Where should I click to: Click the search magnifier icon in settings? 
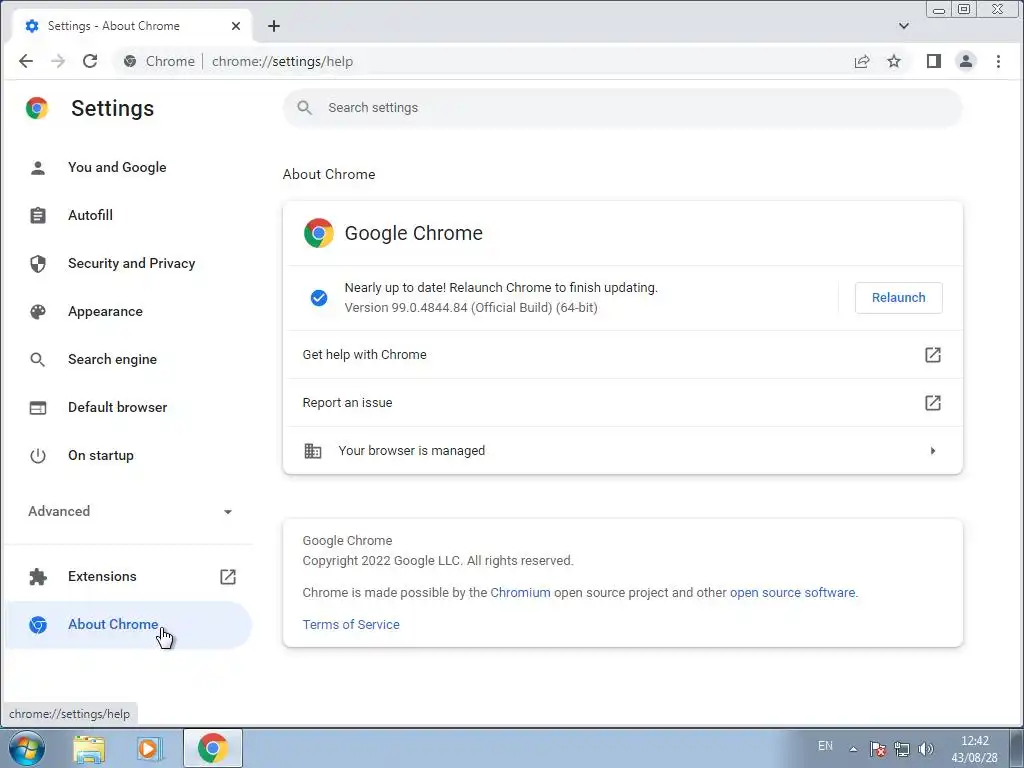[x=304, y=108]
